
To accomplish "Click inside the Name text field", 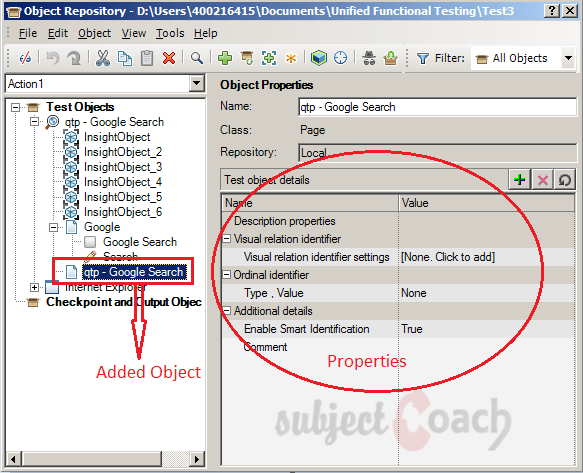I will (437, 107).
